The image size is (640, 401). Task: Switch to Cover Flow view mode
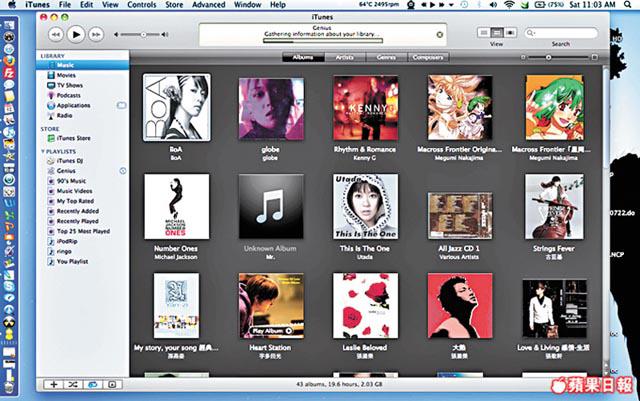[x=510, y=32]
